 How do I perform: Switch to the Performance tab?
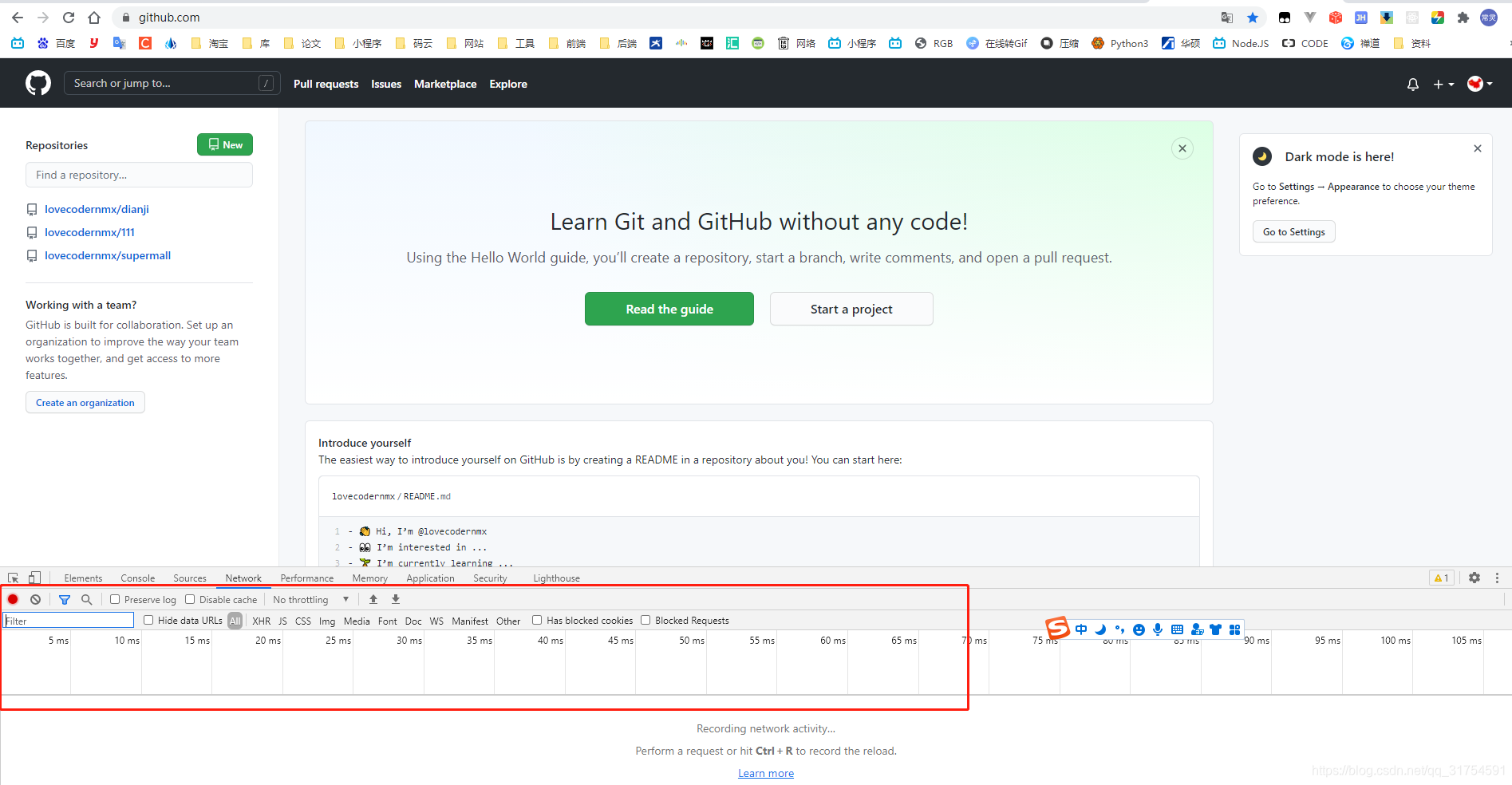click(307, 578)
